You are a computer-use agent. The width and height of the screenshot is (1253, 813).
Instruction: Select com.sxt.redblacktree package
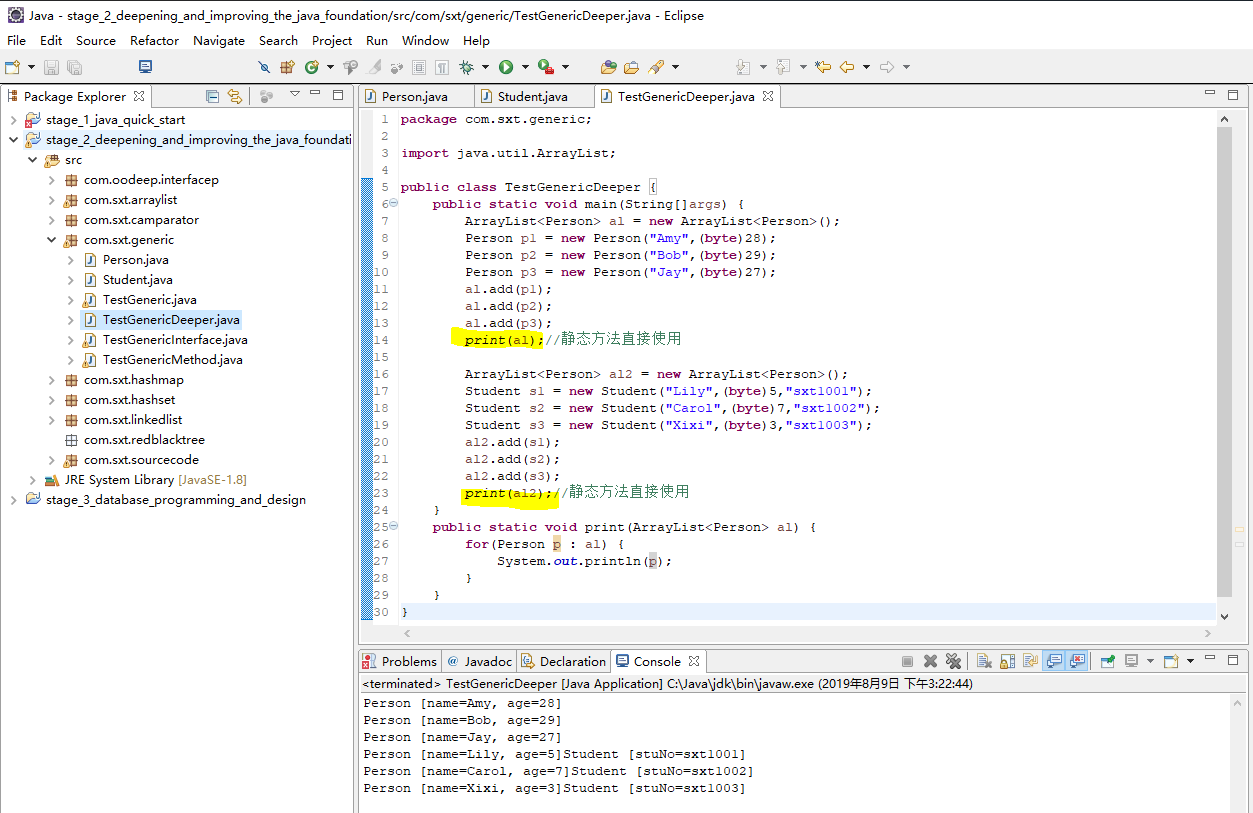(x=143, y=440)
